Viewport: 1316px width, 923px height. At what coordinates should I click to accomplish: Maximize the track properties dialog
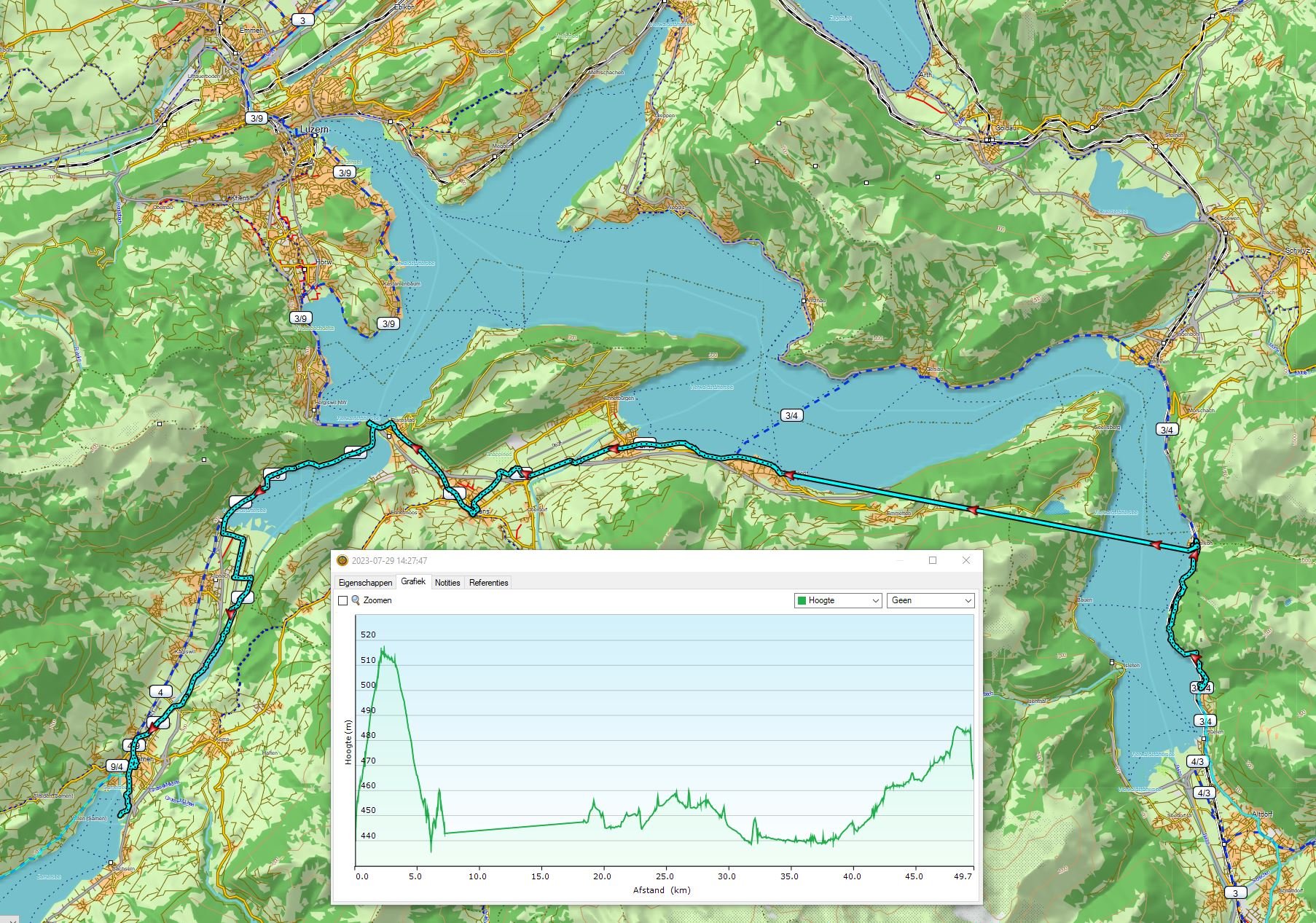tap(932, 560)
